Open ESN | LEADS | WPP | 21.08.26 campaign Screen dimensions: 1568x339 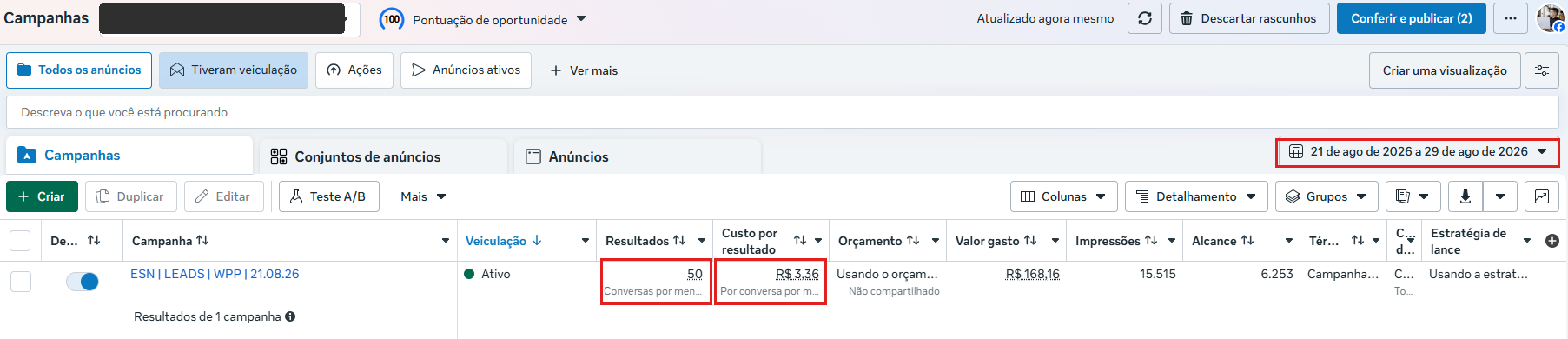pyautogui.click(x=215, y=274)
